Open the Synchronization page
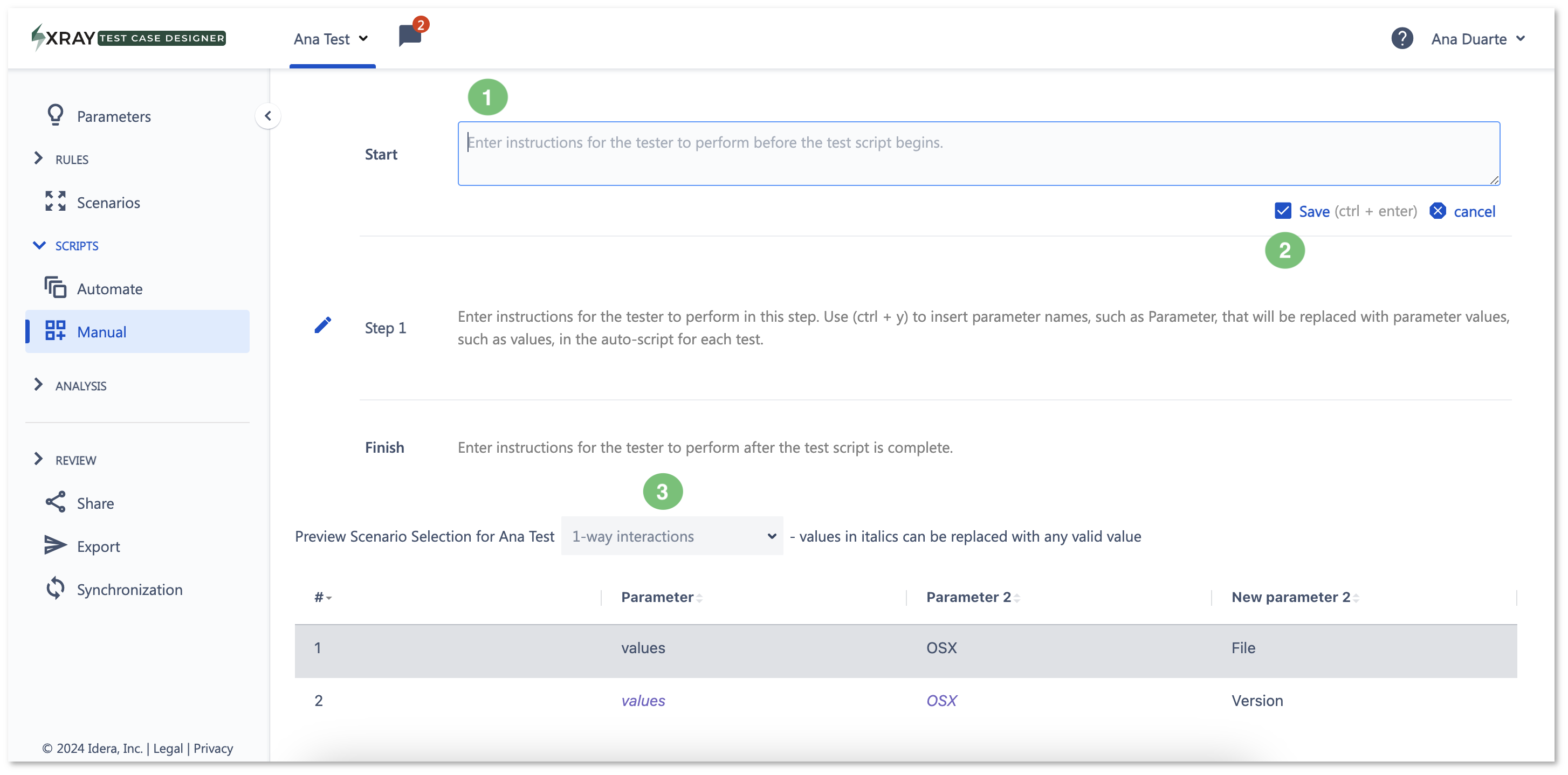This screenshot has height=775, width=1568. 129,590
